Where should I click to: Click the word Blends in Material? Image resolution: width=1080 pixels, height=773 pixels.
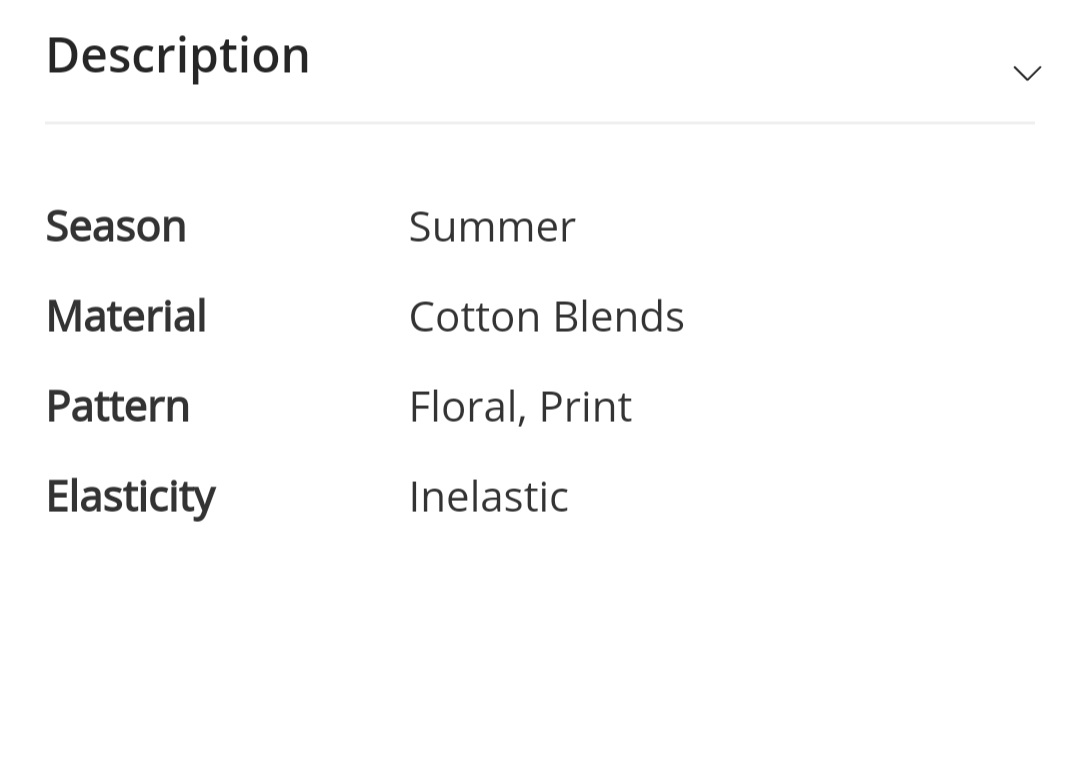(x=619, y=317)
